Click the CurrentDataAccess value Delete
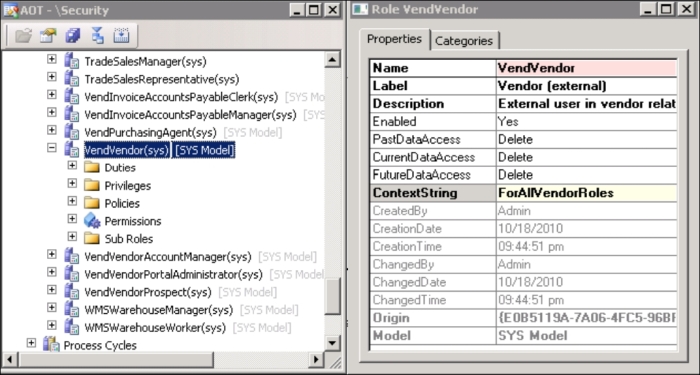Viewport: 700px width, 375px height. tap(587, 157)
